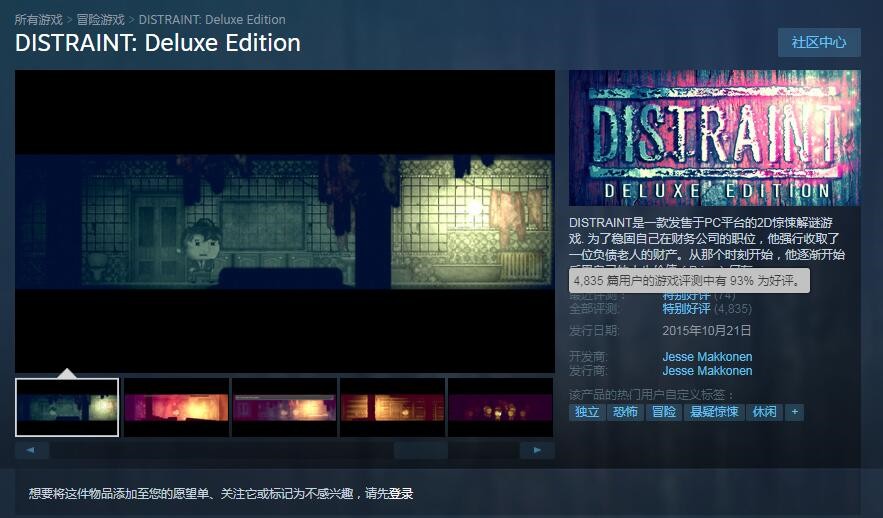The image size is (883, 518).
Task: Click the thumbnail strip scrollbar handle
Action: 421,450
